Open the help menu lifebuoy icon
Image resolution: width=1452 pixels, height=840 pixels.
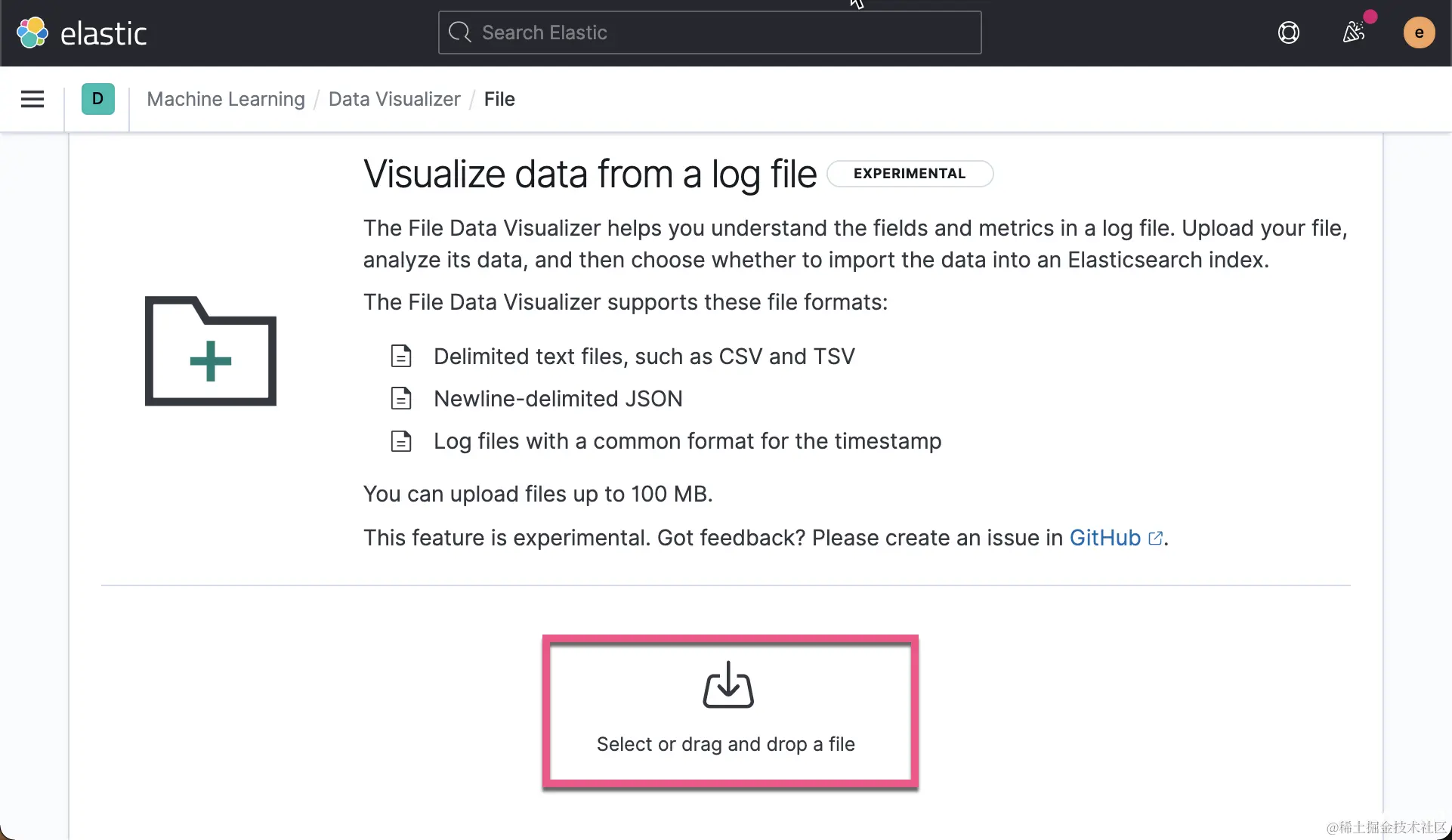(x=1288, y=32)
